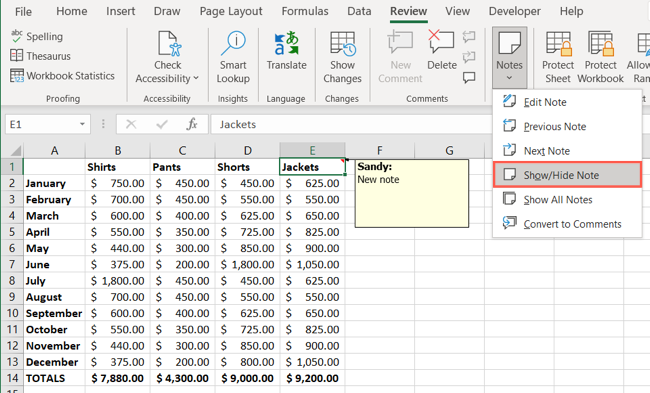This screenshot has width=650, height=393.
Task: Click the New Comment button
Action: coord(400,57)
